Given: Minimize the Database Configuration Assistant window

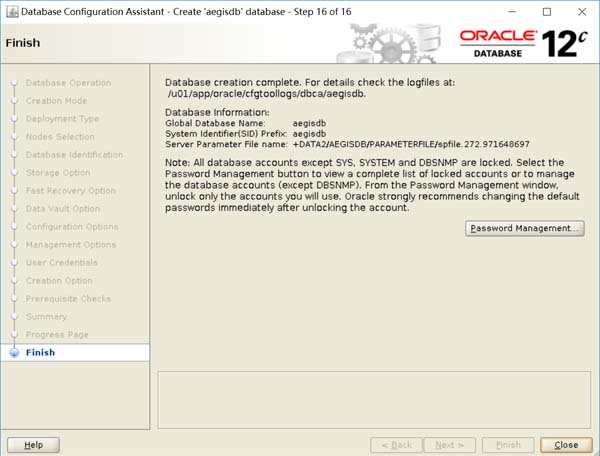Looking at the screenshot, I should [x=512, y=12].
